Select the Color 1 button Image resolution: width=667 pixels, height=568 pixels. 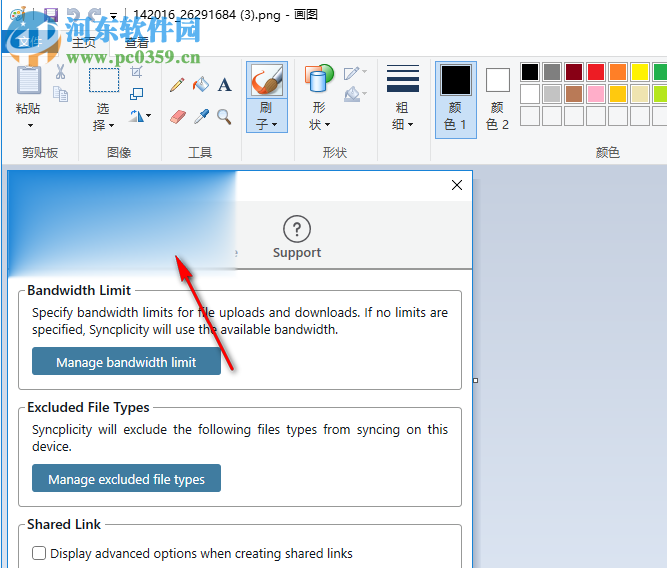coord(456,100)
